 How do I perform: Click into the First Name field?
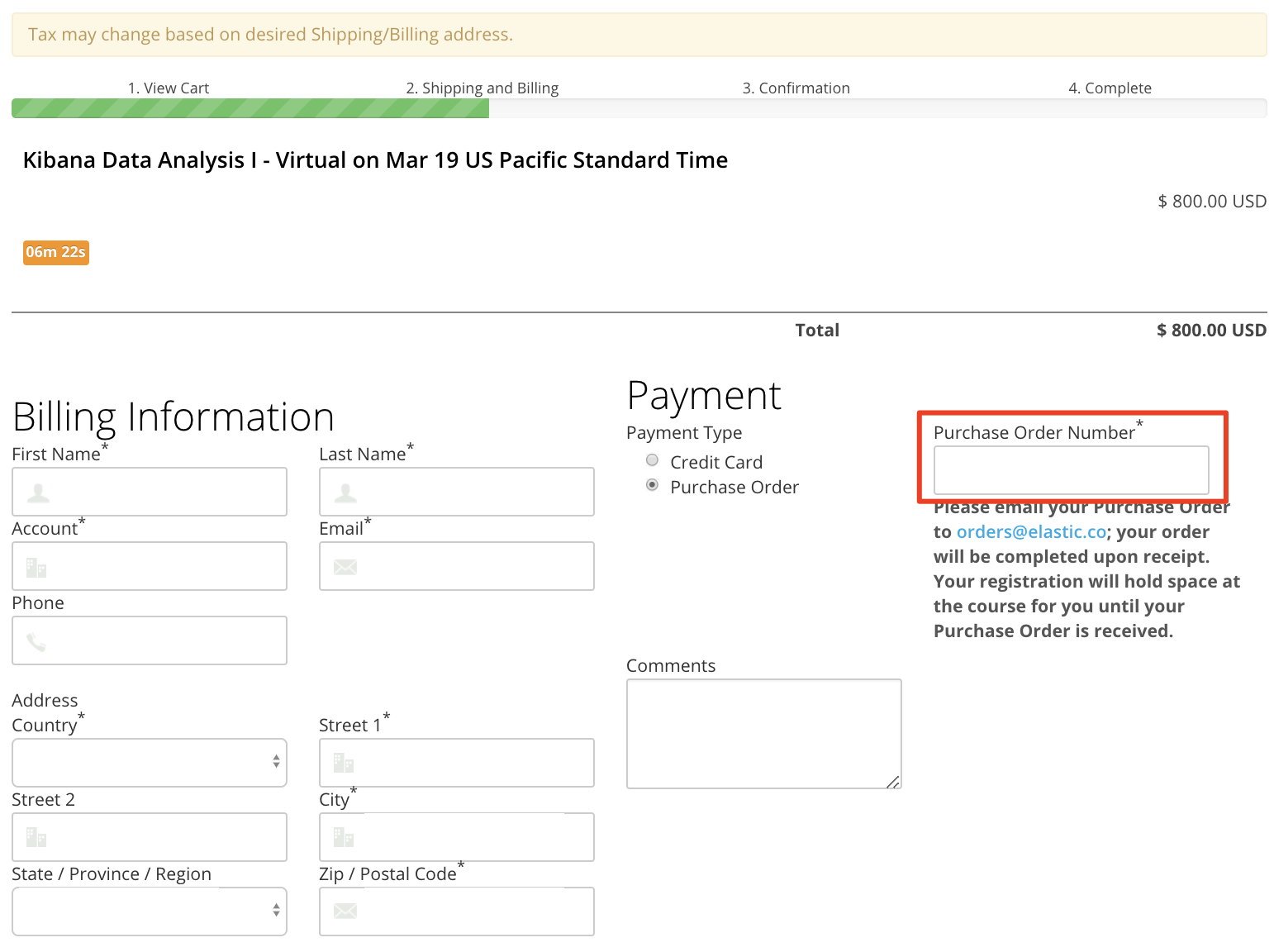click(x=150, y=492)
